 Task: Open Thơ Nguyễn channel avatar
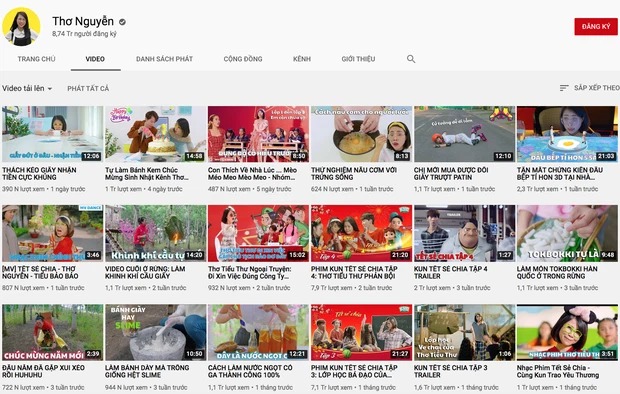pyautogui.click(x=21, y=27)
